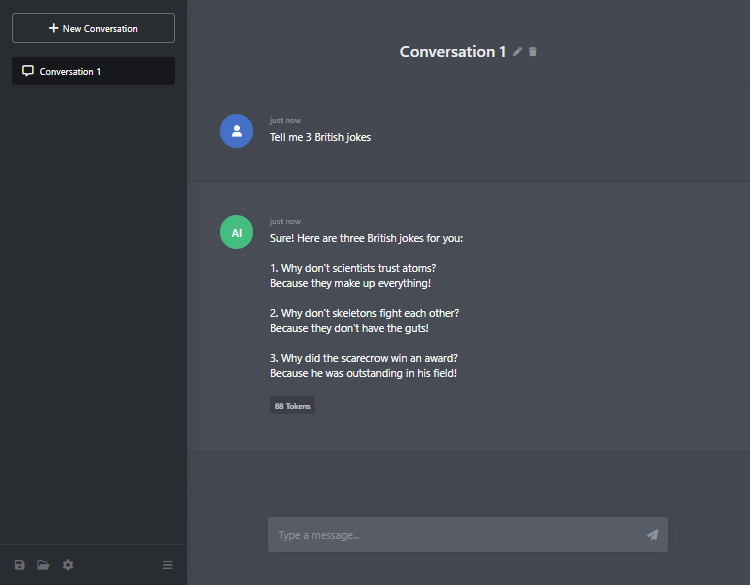Click the plus icon in New Conversation button
The image size is (750, 585).
(x=54, y=28)
